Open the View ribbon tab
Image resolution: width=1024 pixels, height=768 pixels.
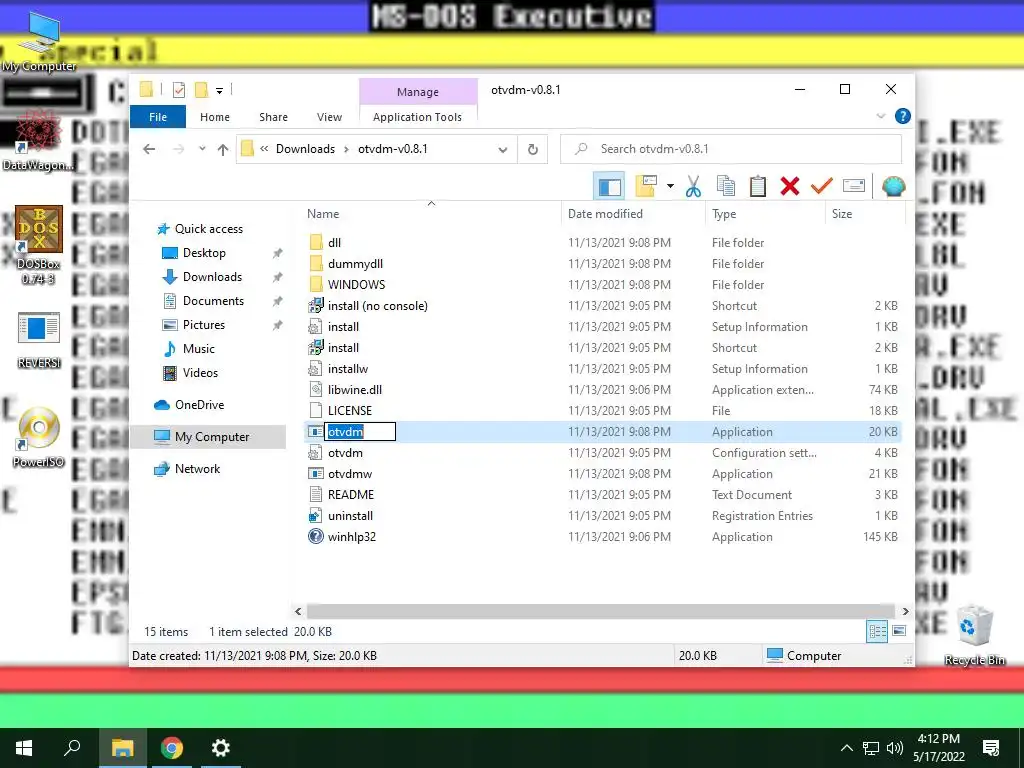pos(329,117)
